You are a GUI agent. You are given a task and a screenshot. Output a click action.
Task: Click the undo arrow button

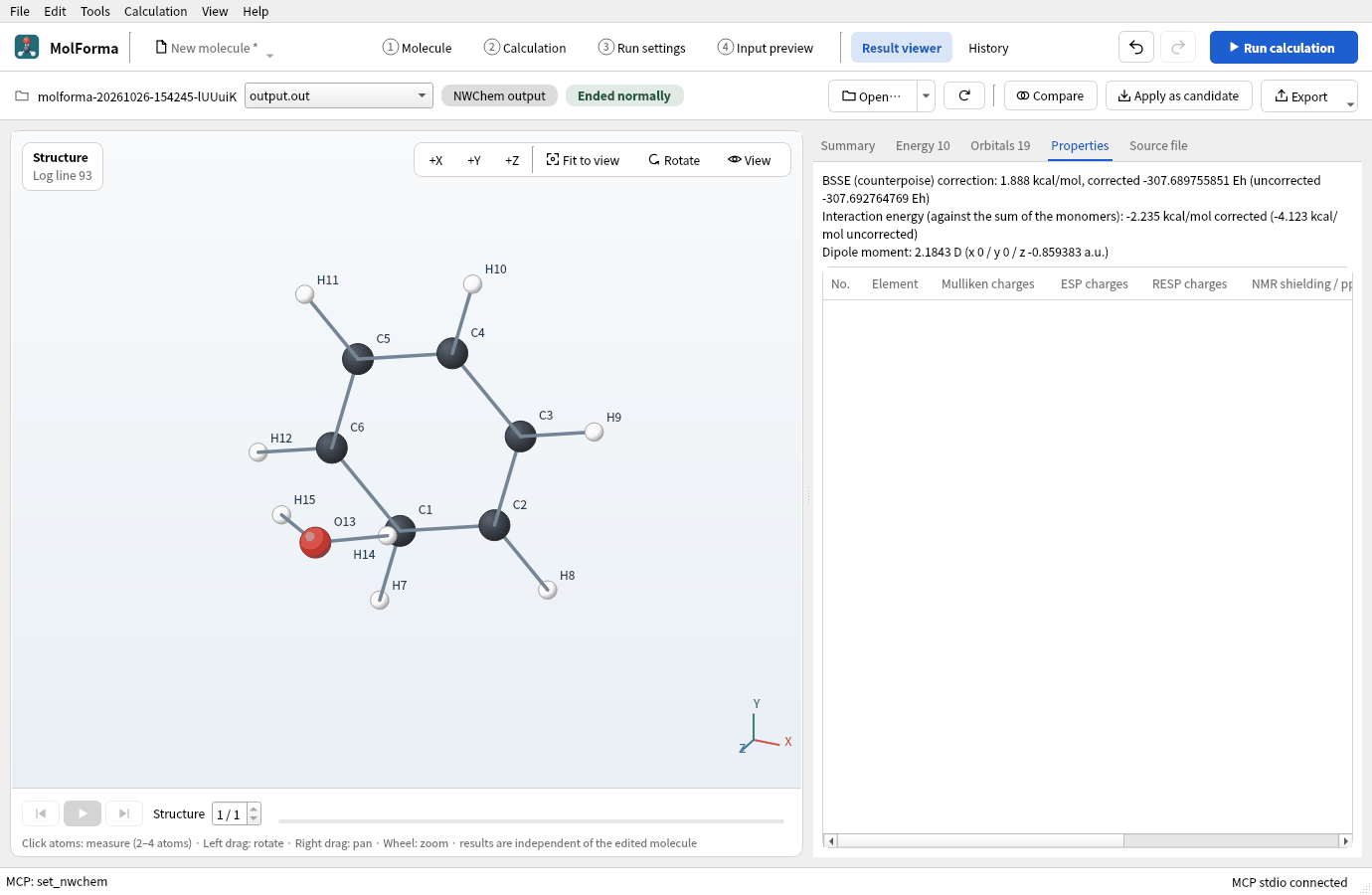point(1136,48)
